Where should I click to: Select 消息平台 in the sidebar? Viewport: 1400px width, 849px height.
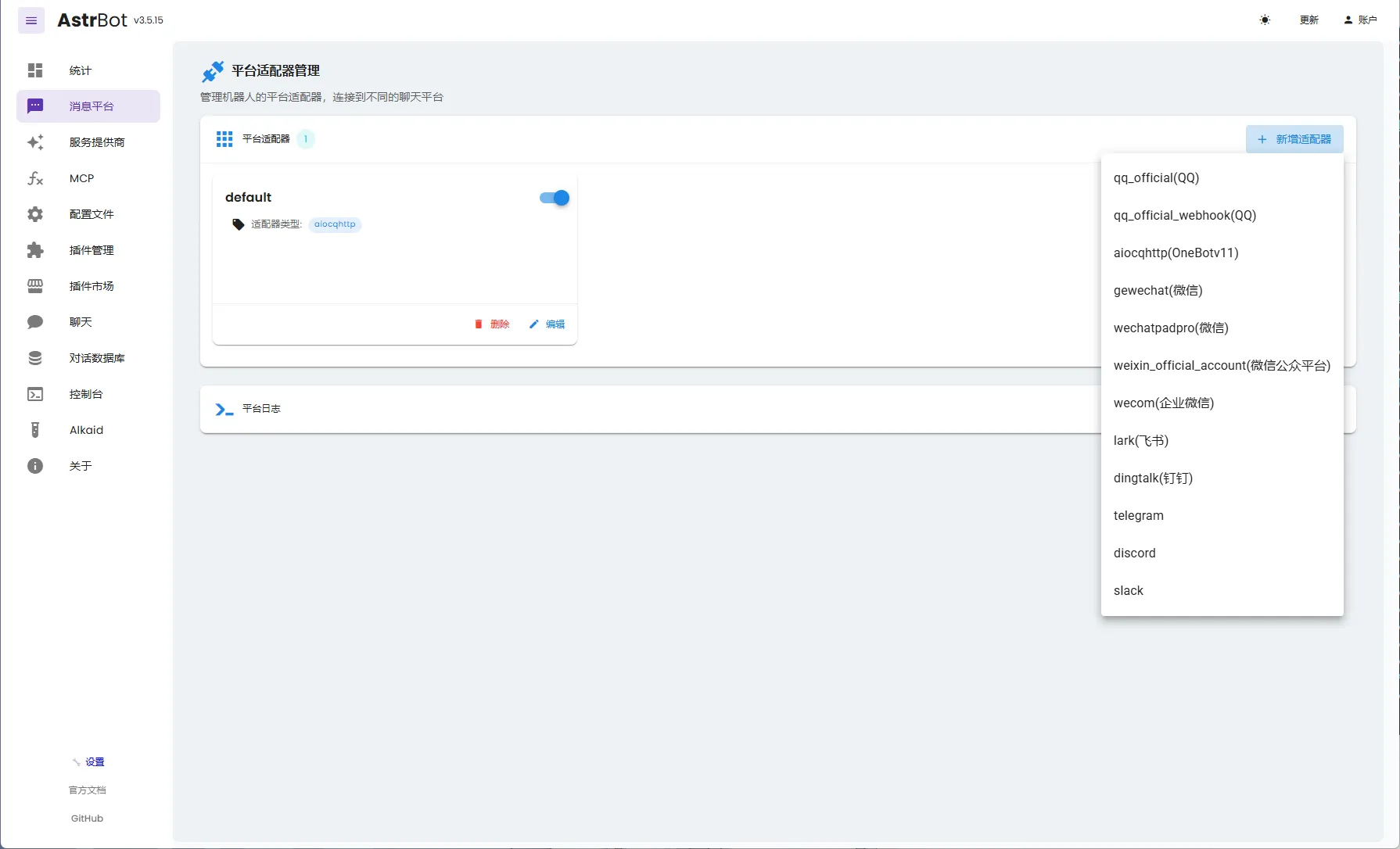point(88,106)
